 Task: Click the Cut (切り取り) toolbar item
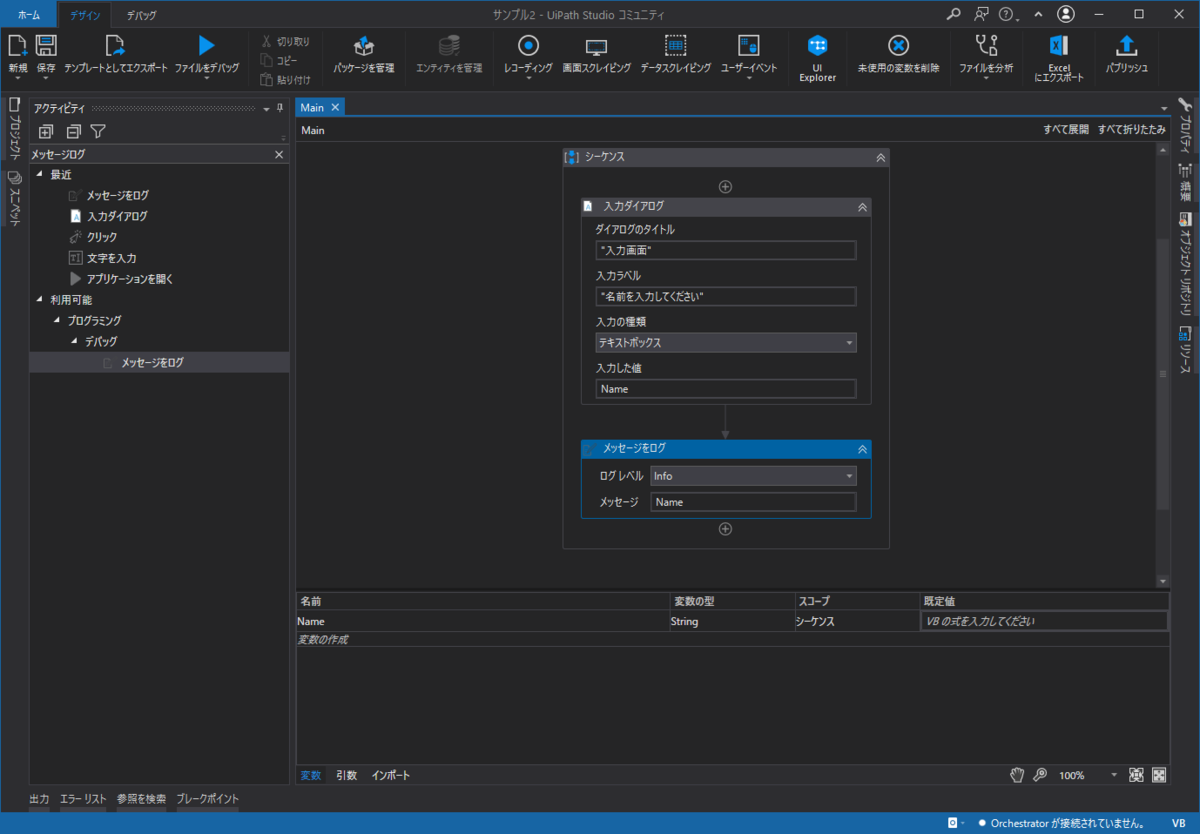[285, 42]
